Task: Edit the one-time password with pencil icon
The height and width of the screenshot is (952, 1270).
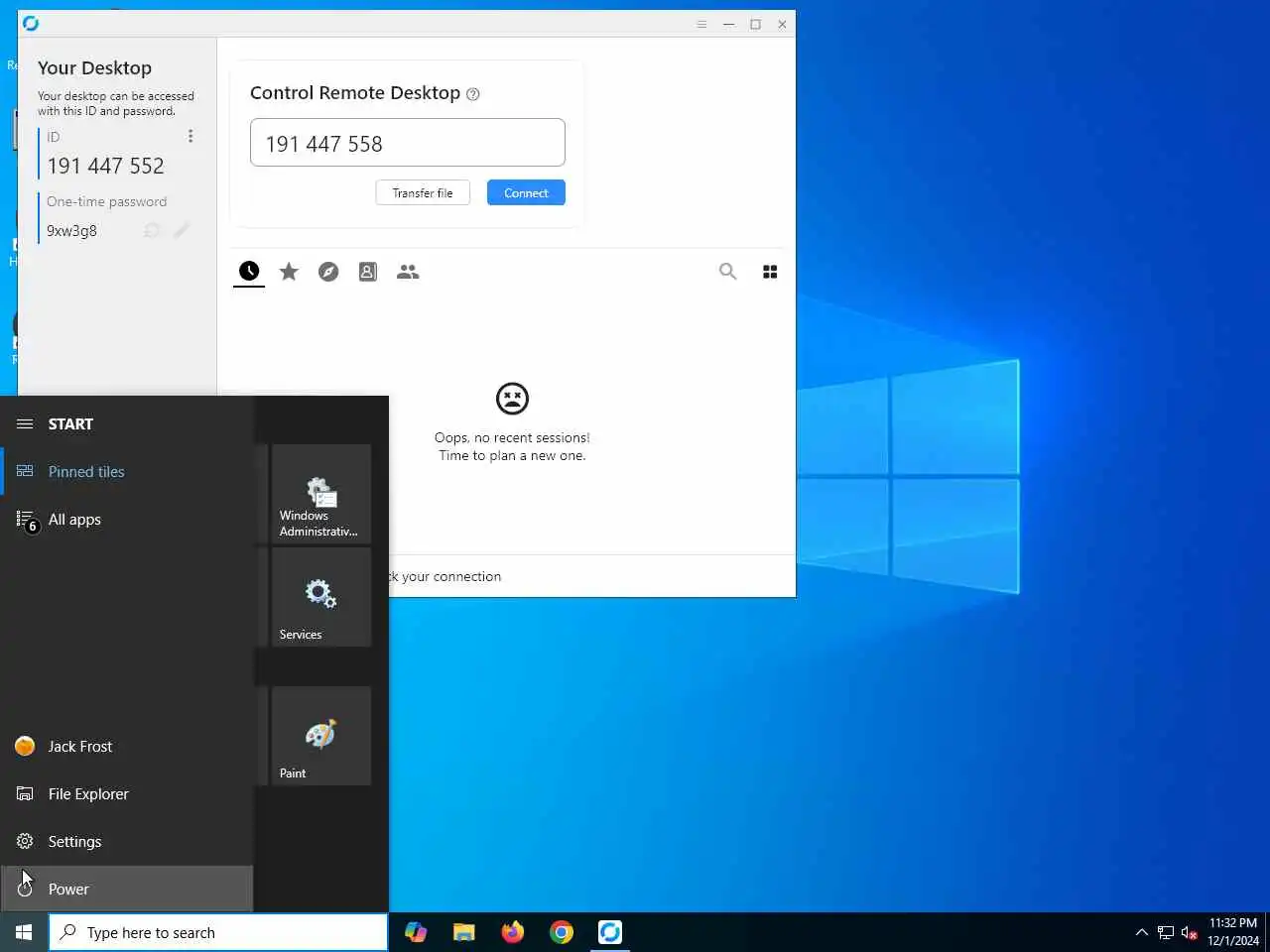Action: tap(181, 230)
